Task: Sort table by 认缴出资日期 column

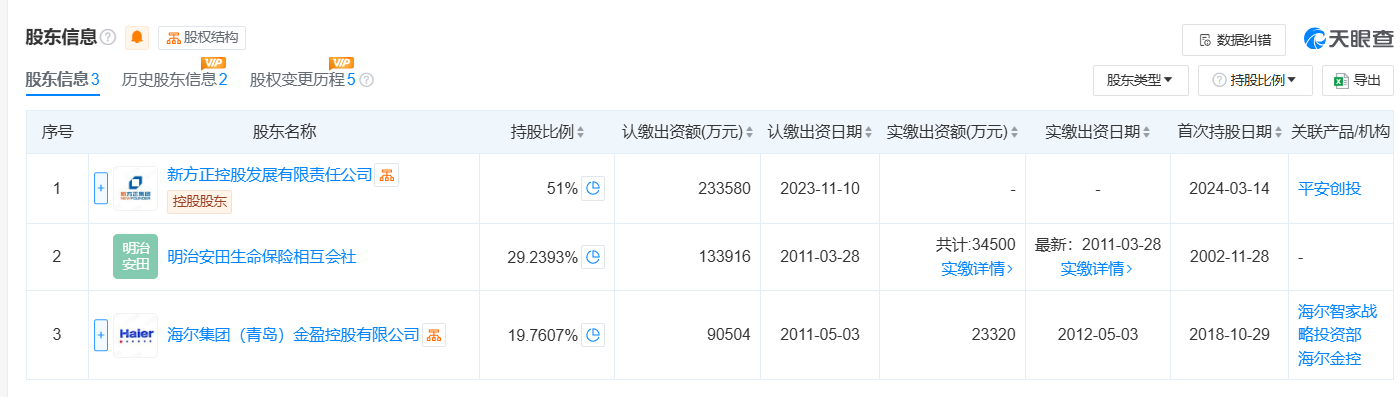Action: (820, 132)
